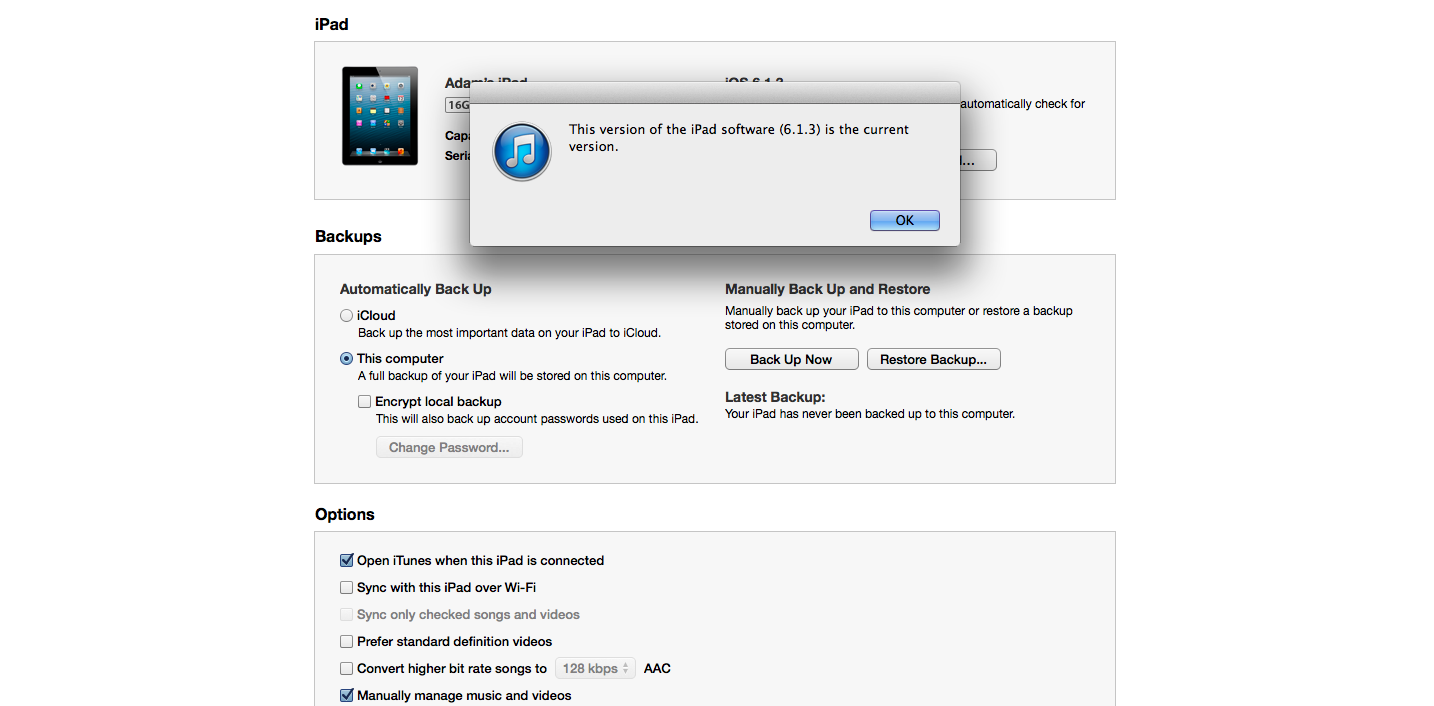
Task: Click OK to dismiss the version dialog
Action: tap(905, 220)
